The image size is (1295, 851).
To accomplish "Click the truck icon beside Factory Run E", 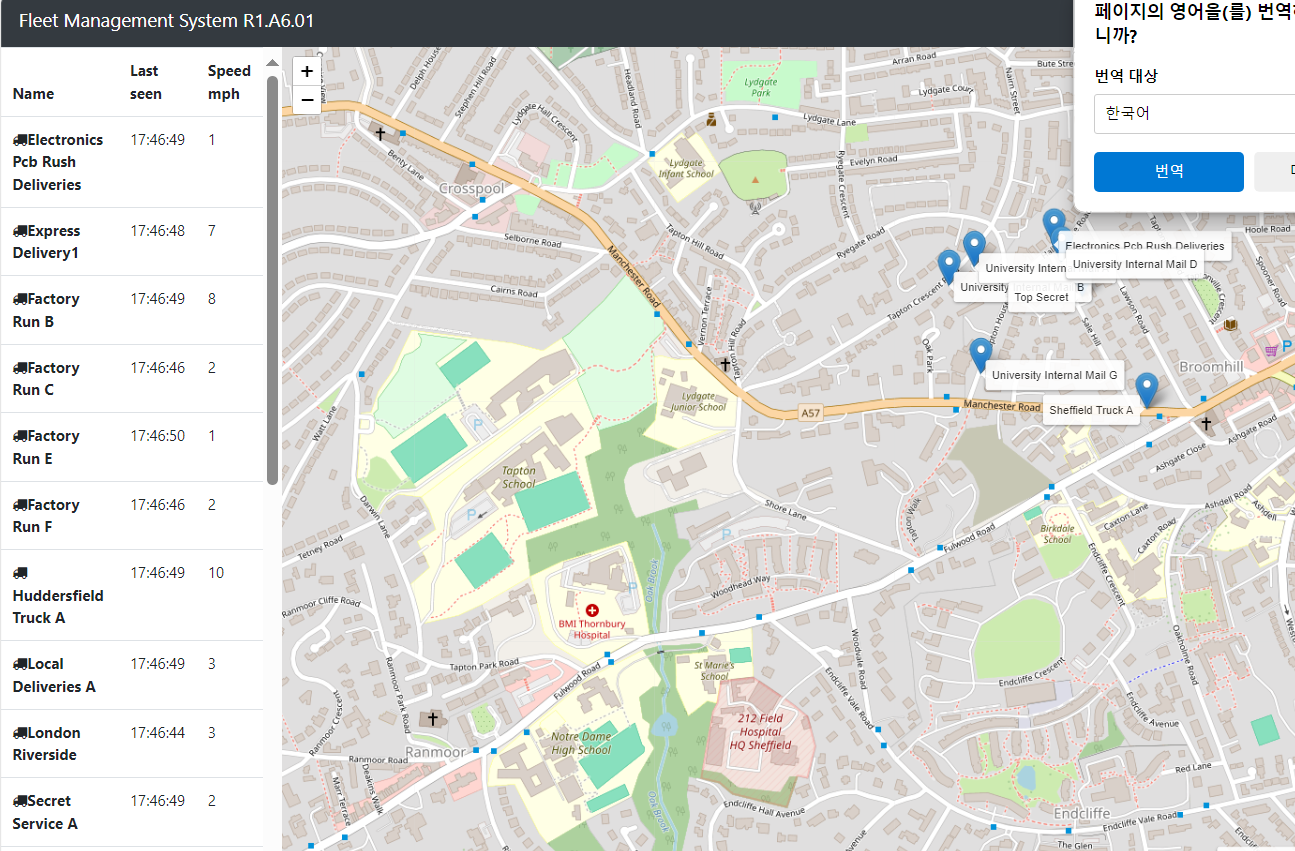I will tap(20, 436).
